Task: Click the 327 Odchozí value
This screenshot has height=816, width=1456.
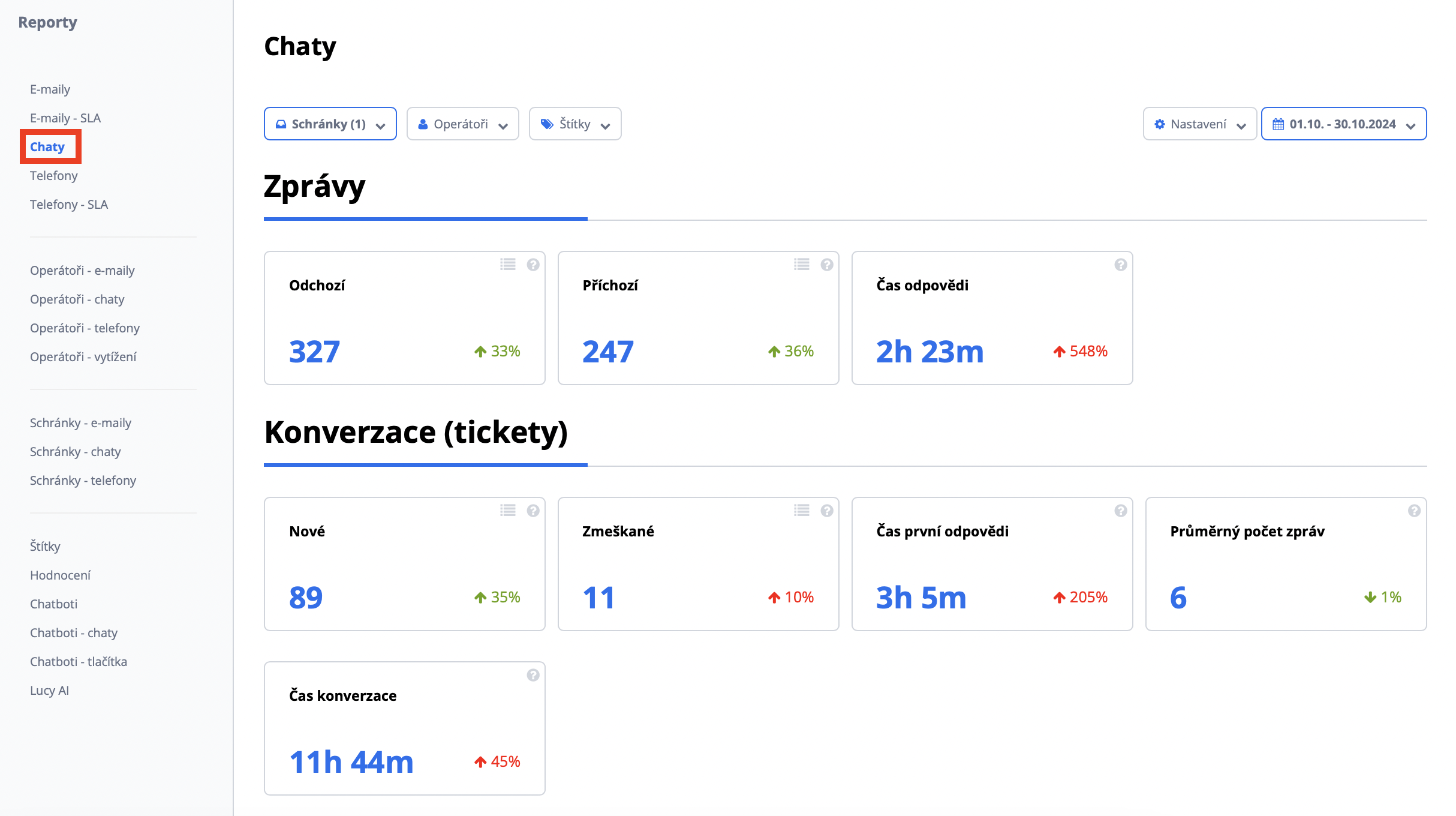Action: pyautogui.click(x=314, y=352)
